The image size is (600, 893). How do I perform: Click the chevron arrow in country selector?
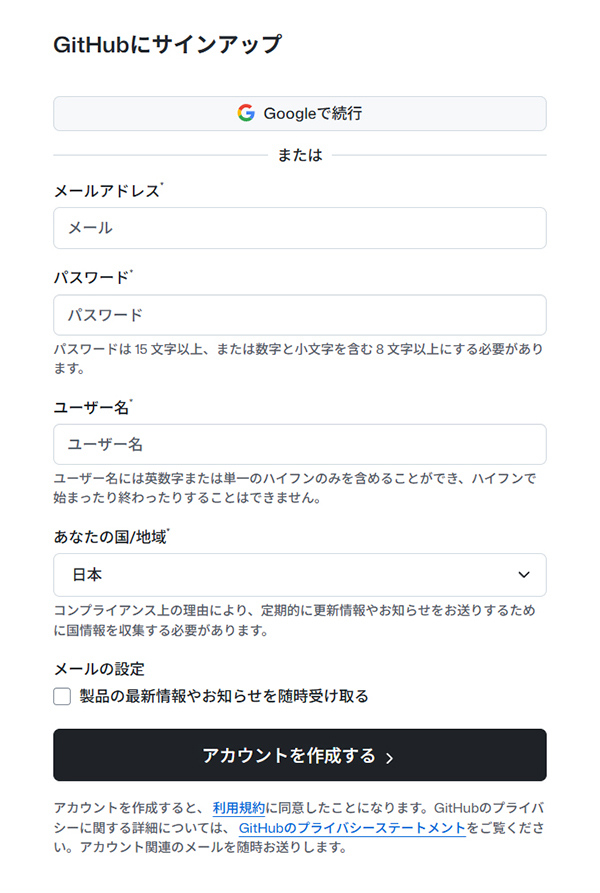coord(523,575)
